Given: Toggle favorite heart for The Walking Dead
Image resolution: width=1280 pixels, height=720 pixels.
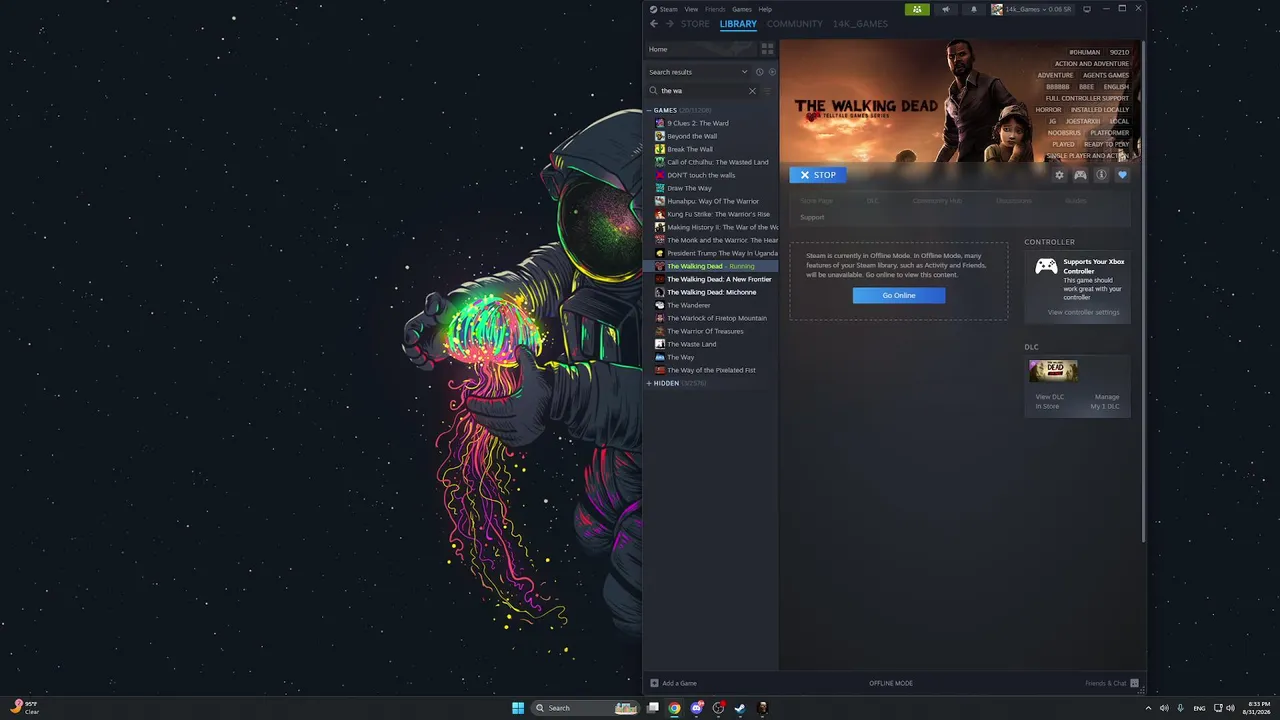Looking at the screenshot, I should tap(1122, 175).
